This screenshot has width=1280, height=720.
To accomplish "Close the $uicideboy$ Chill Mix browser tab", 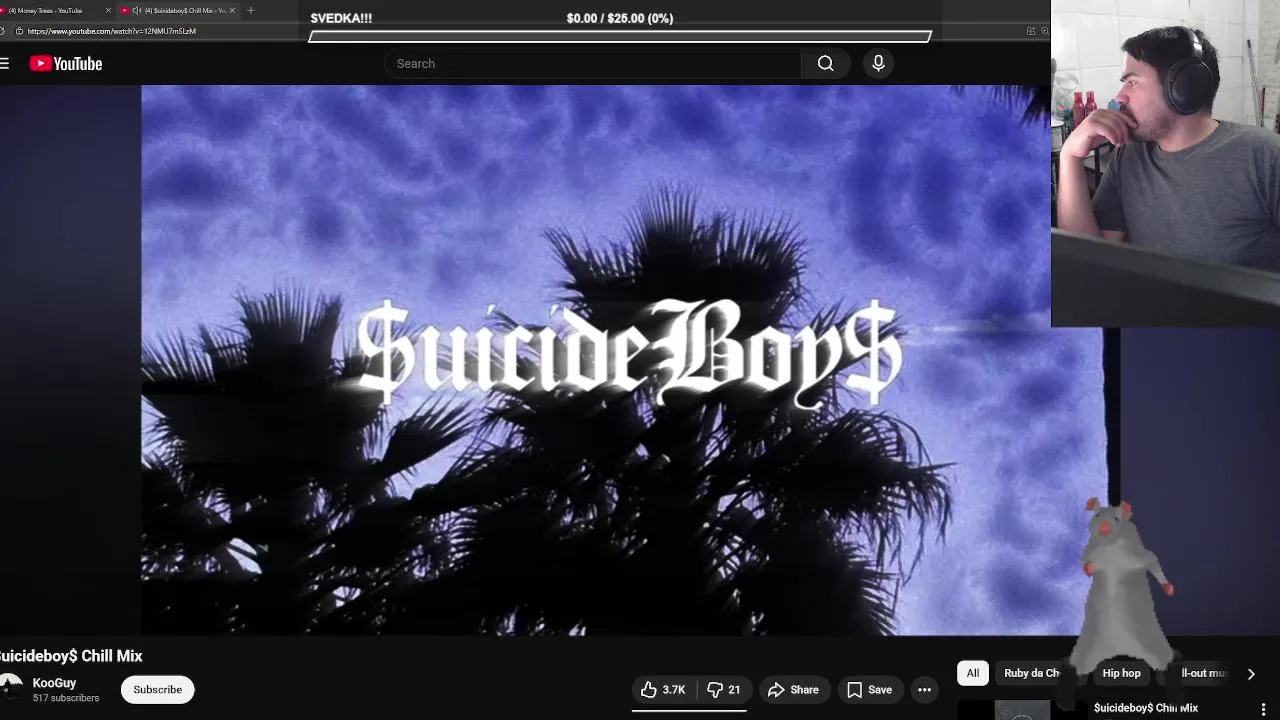I will [x=233, y=10].
